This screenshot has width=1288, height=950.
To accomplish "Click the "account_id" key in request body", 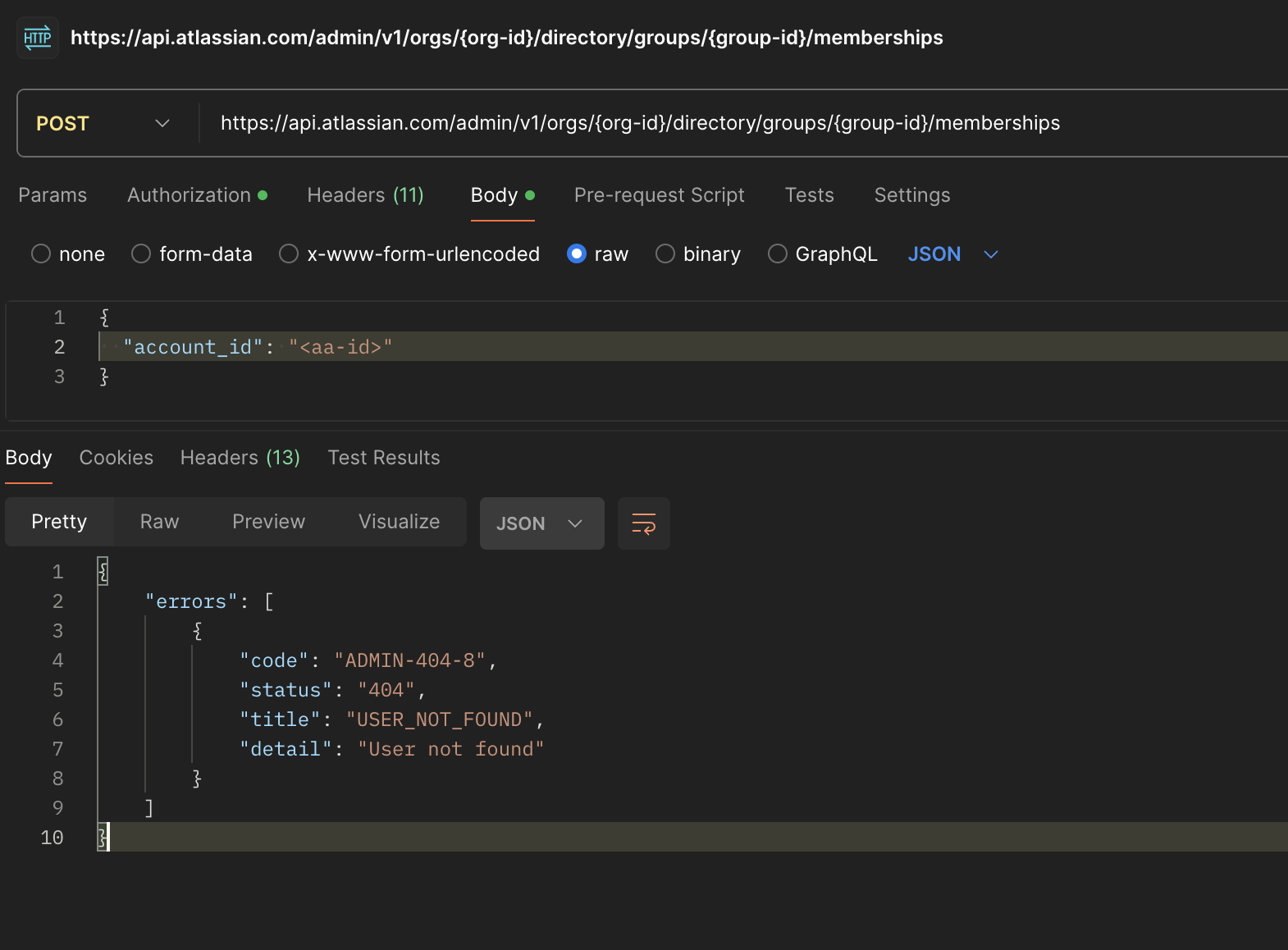I will (x=193, y=347).
